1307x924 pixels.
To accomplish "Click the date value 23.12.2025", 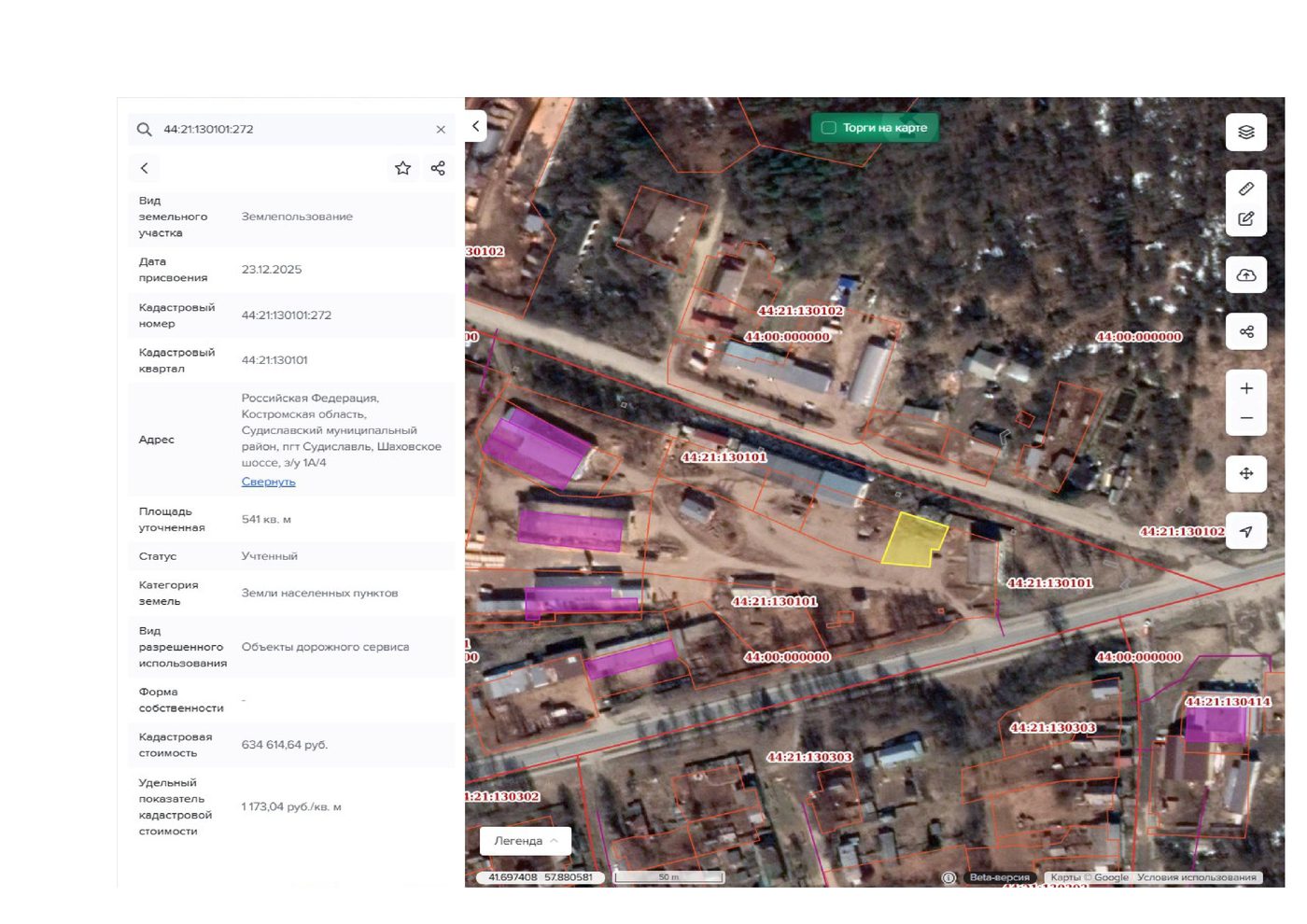I will point(272,270).
